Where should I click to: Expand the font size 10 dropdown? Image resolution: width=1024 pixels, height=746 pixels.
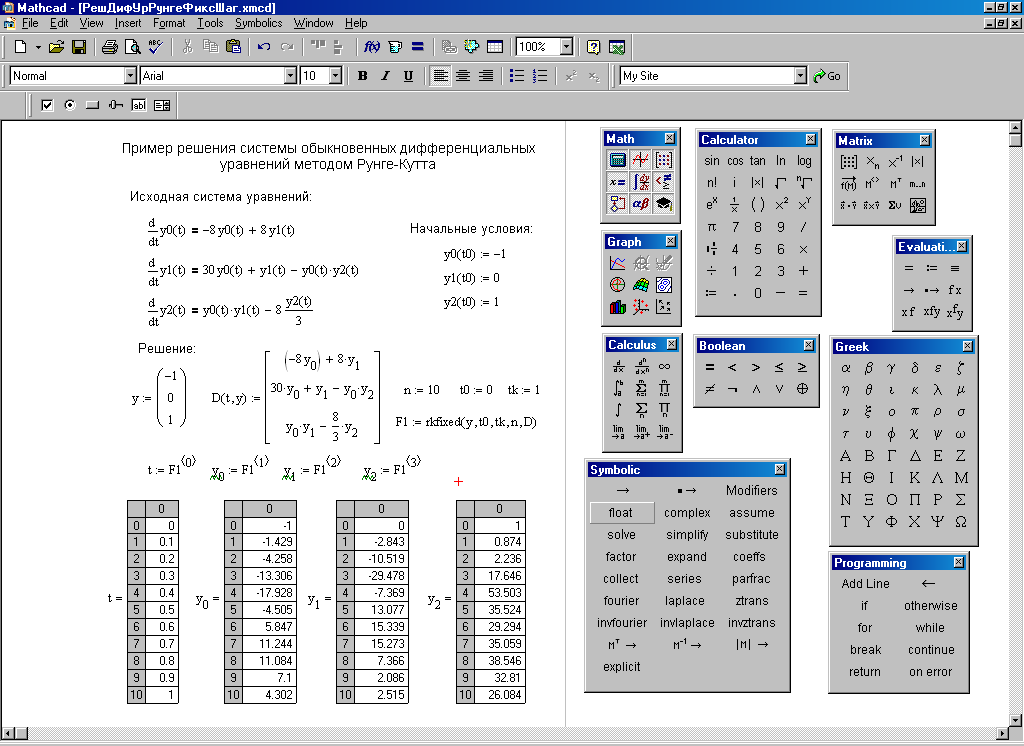(336, 76)
